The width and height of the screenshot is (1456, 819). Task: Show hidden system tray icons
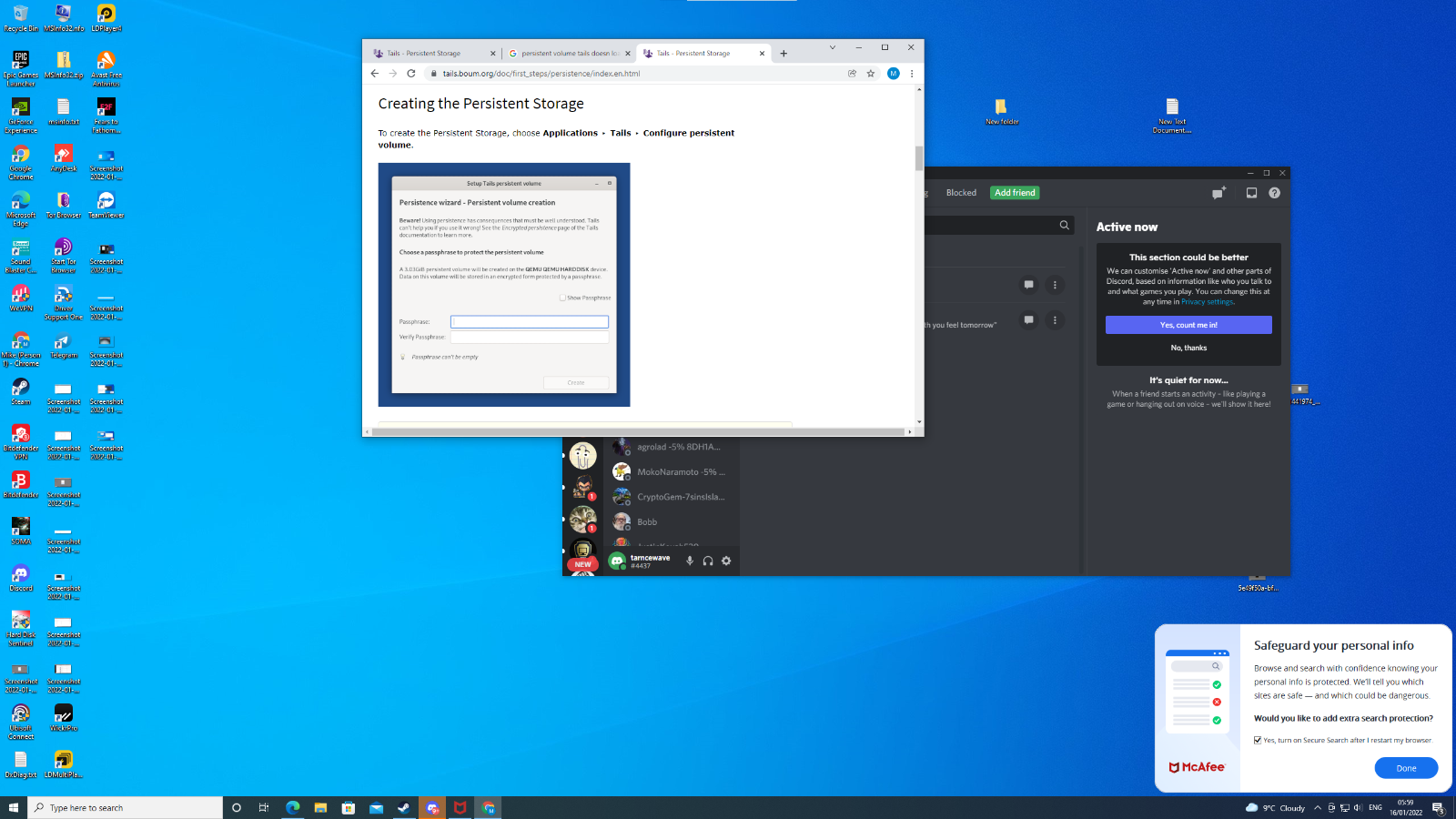[1317, 807]
